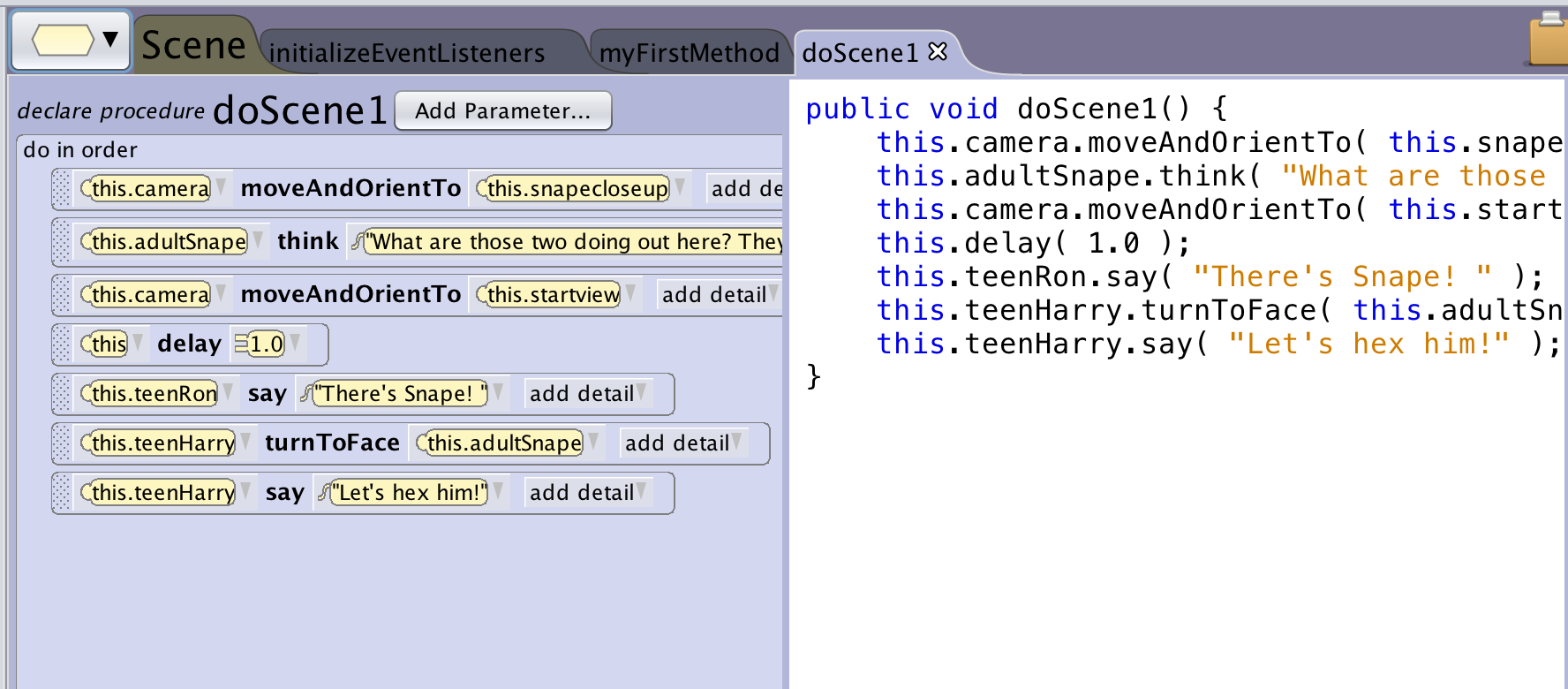
Task: Select the doScene1 tab
Action: 860,53
